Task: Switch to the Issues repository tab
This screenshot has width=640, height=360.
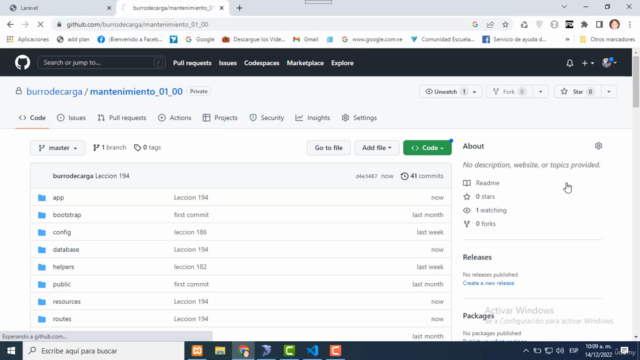Action: (71, 118)
